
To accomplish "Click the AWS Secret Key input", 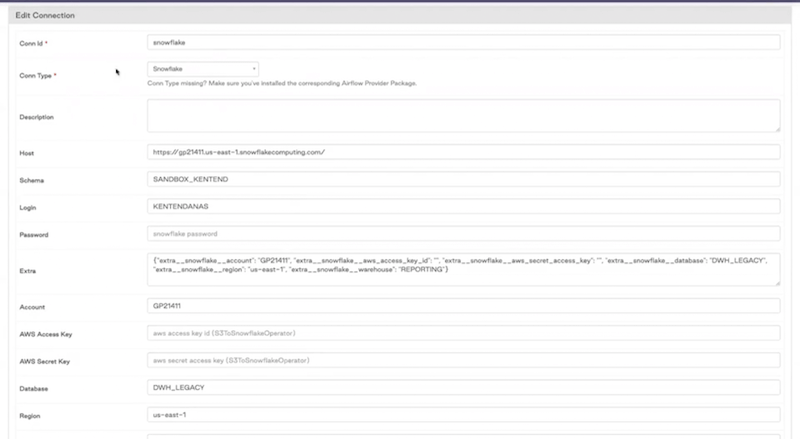I will point(463,360).
